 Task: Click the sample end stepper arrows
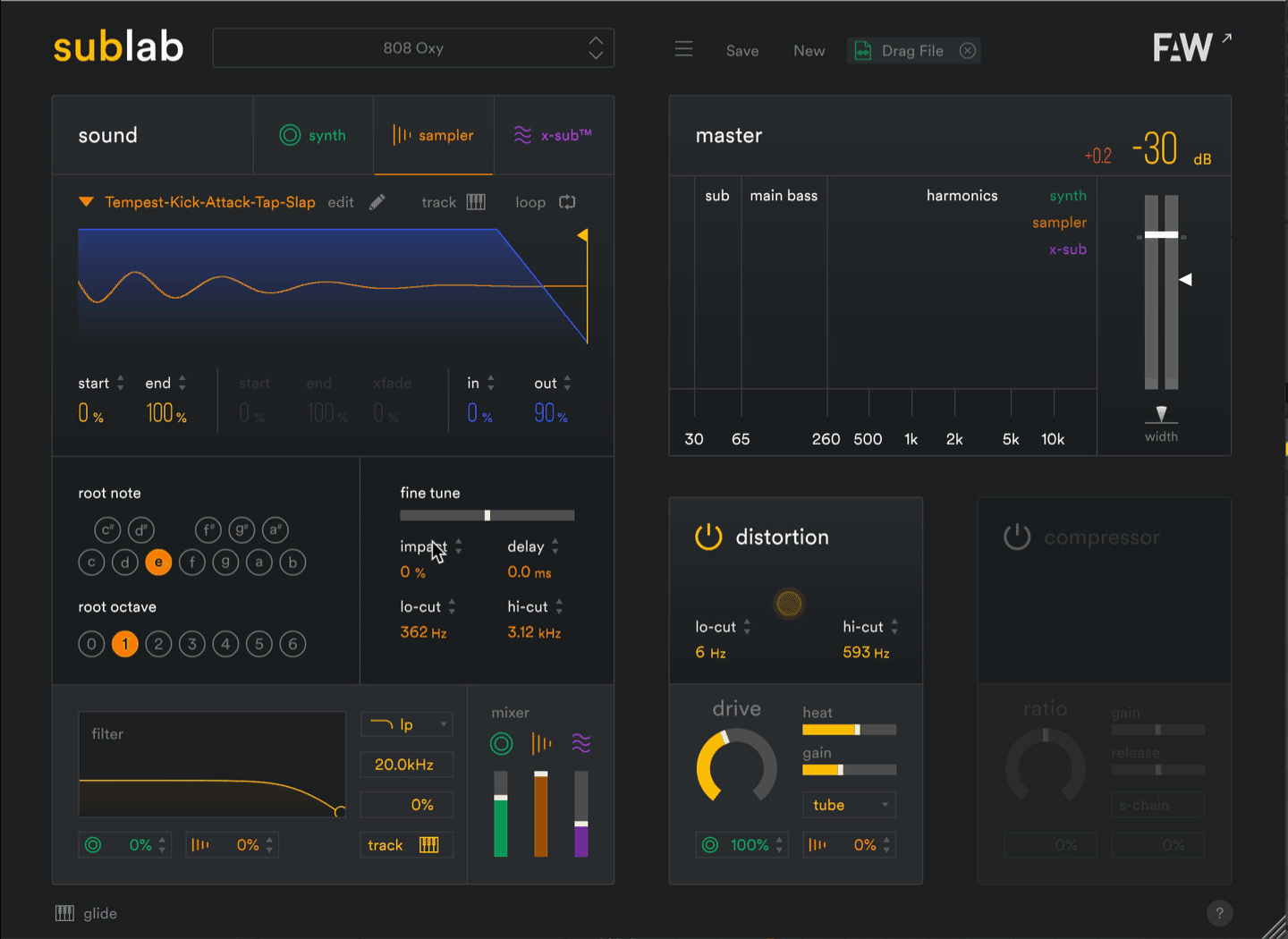[182, 383]
